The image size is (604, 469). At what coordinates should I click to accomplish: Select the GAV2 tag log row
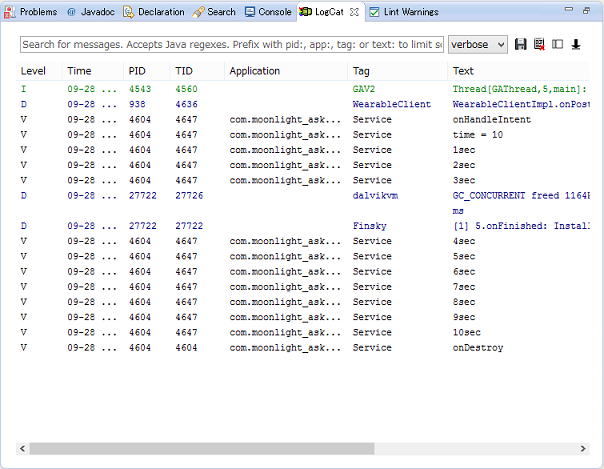(x=303, y=89)
